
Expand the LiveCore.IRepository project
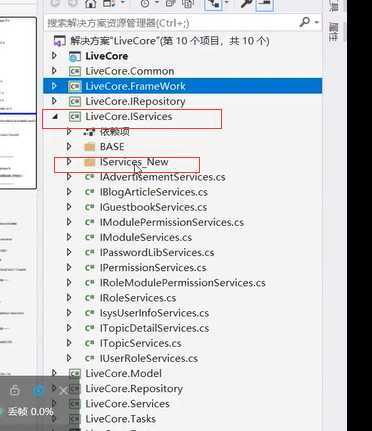point(54,101)
